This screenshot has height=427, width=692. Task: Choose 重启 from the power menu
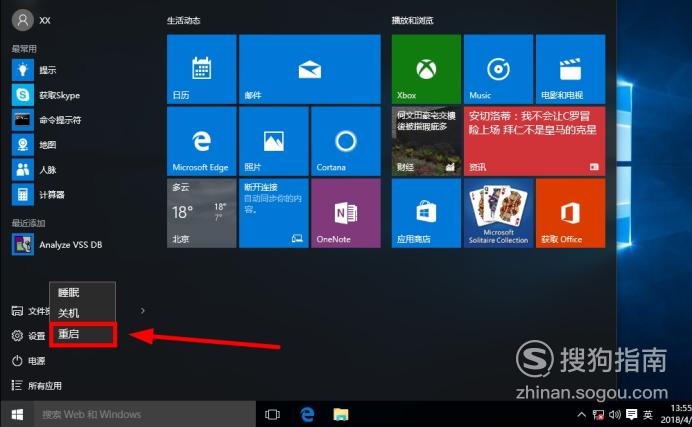click(x=83, y=334)
